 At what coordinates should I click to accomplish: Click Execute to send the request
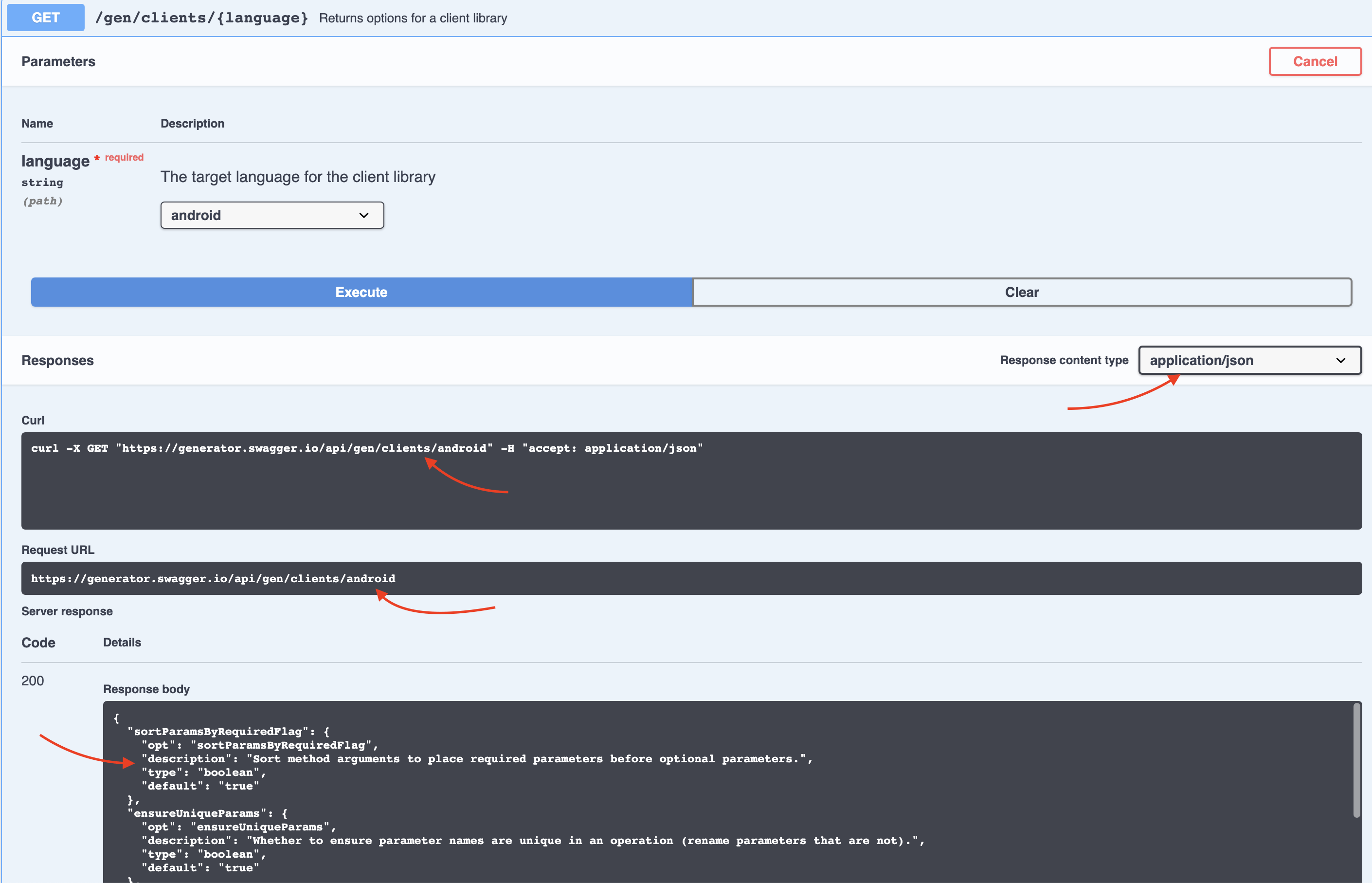(x=361, y=292)
